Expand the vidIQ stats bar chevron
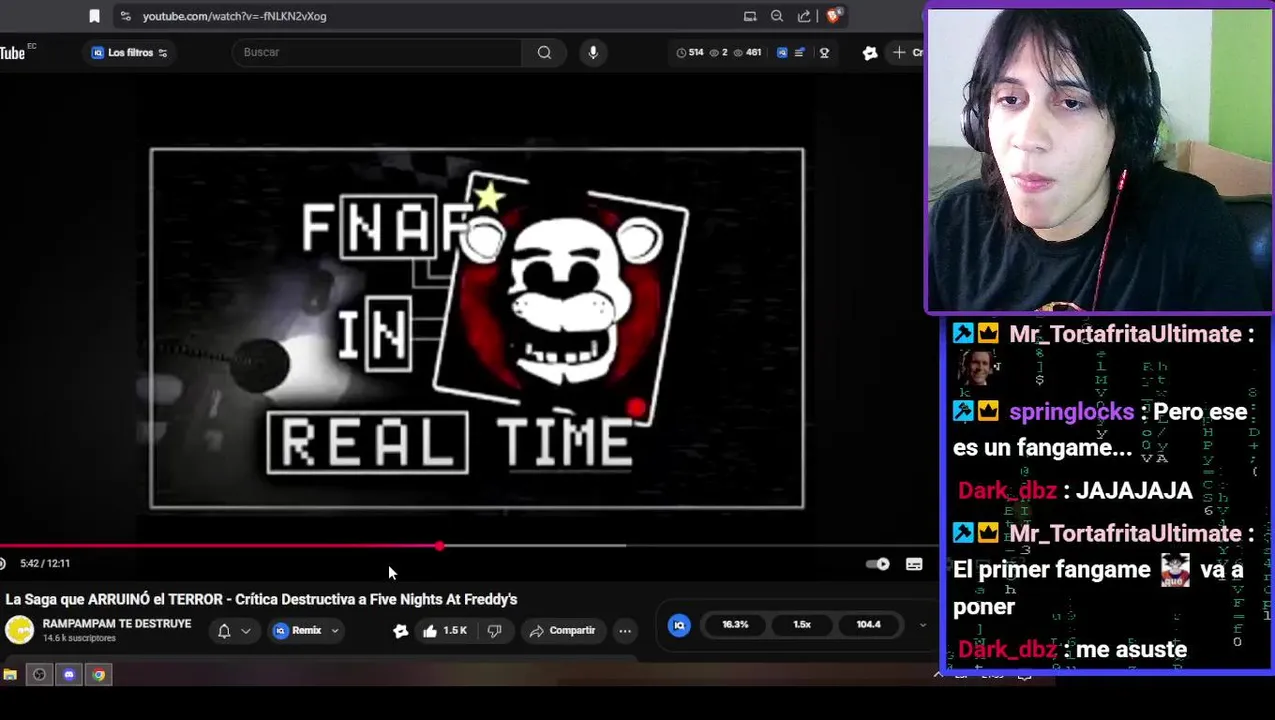Image resolution: width=1275 pixels, height=720 pixels. click(x=922, y=625)
